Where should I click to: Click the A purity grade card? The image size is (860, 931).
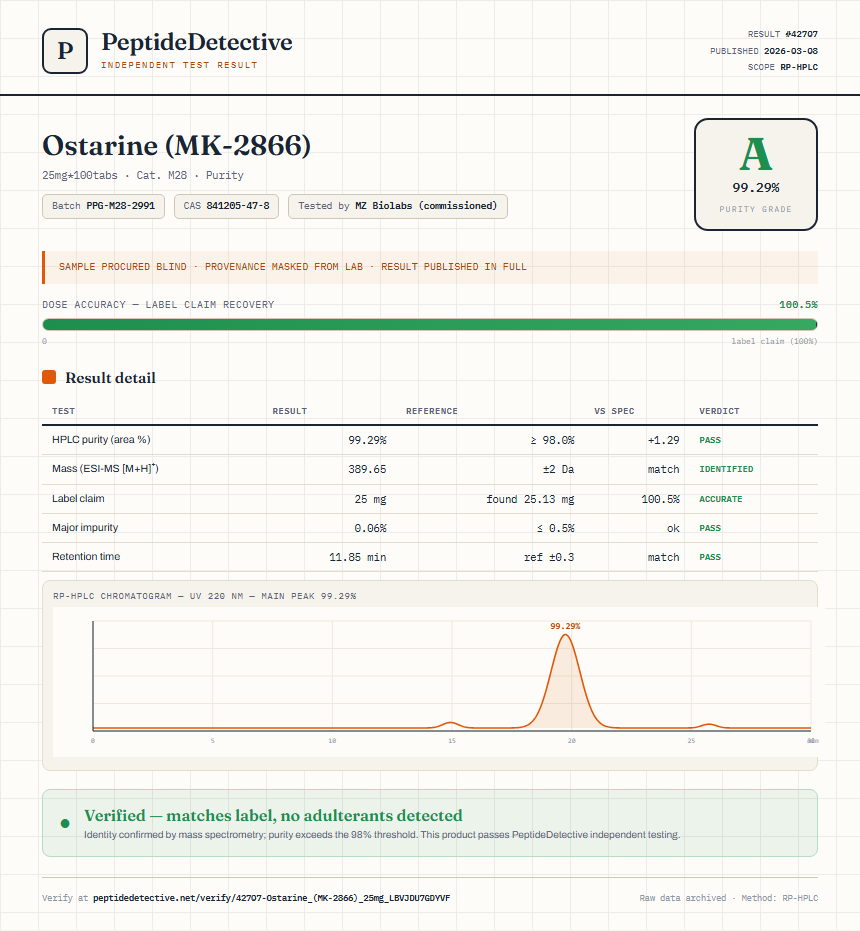click(755, 174)
